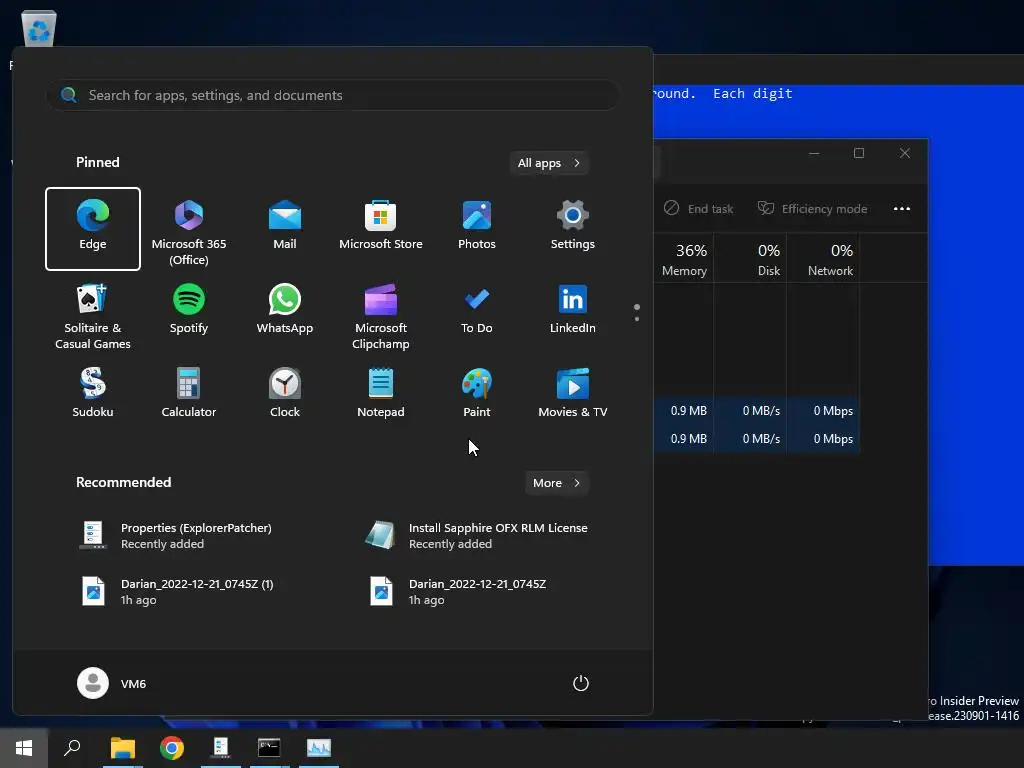Screen dimensions: 1024x768
Task: Click the Start menu search box
Action: [x=332, y=95]
